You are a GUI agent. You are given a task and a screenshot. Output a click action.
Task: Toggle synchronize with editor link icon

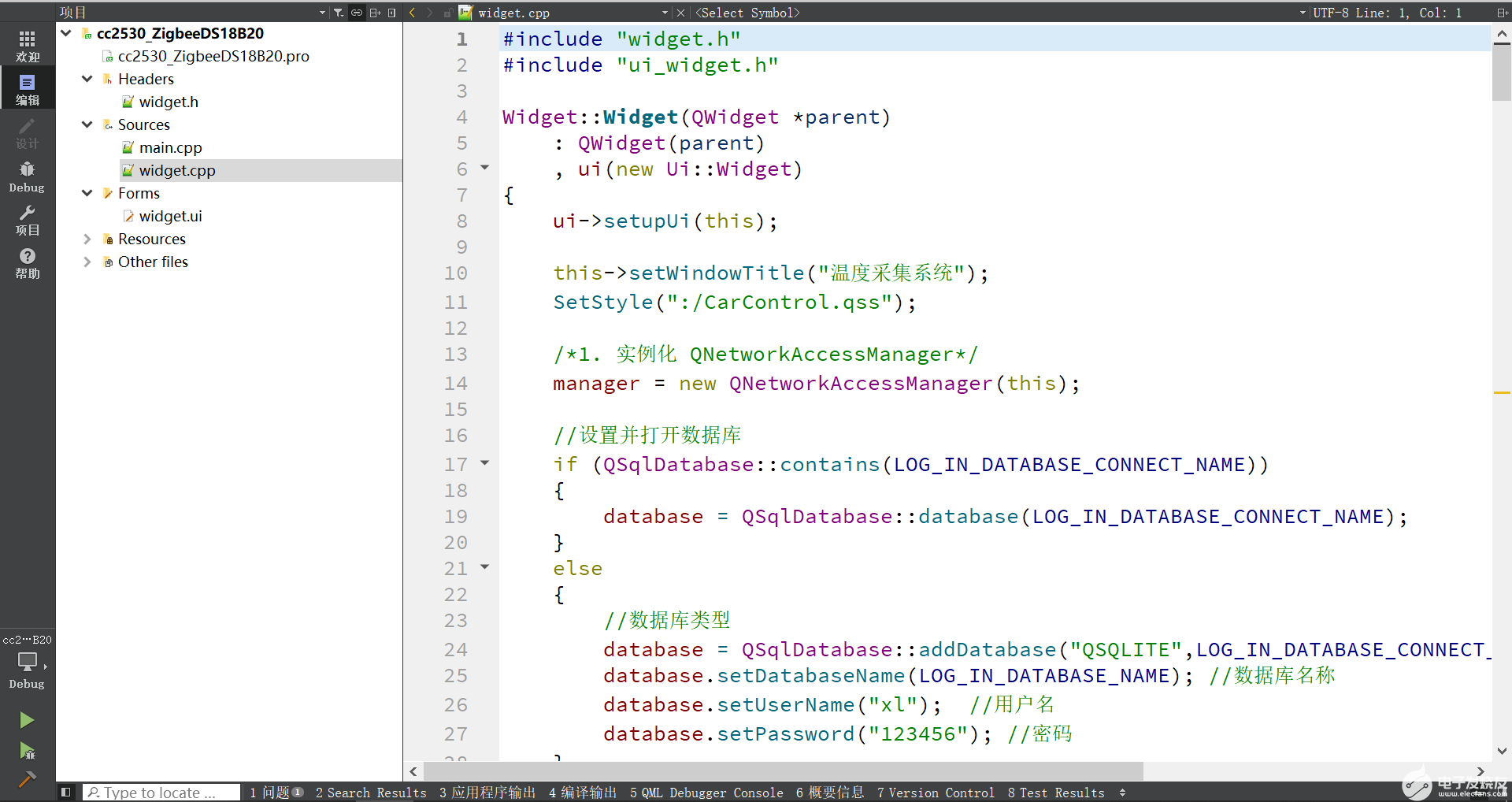tap(357, 13)
